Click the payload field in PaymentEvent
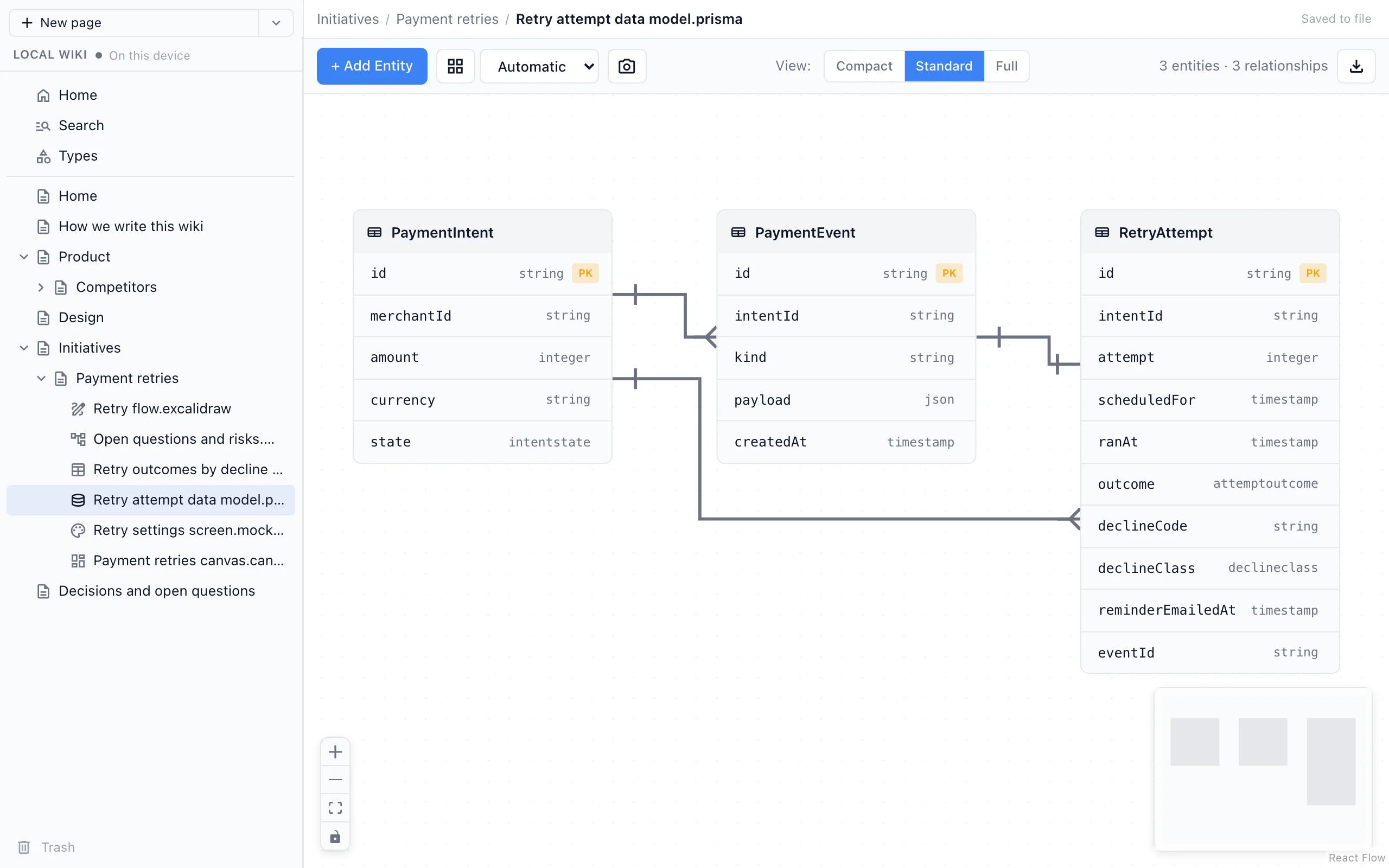The width and height of the screenshot is (1389, 868). click(846, 400)
